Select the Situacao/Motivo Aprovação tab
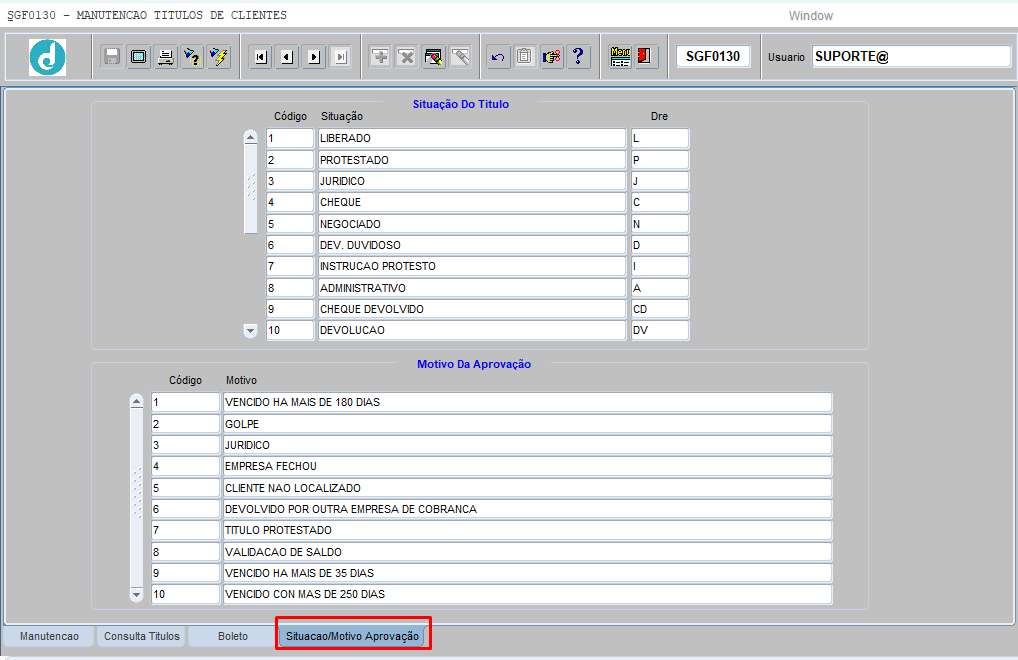 coord(353,636)
